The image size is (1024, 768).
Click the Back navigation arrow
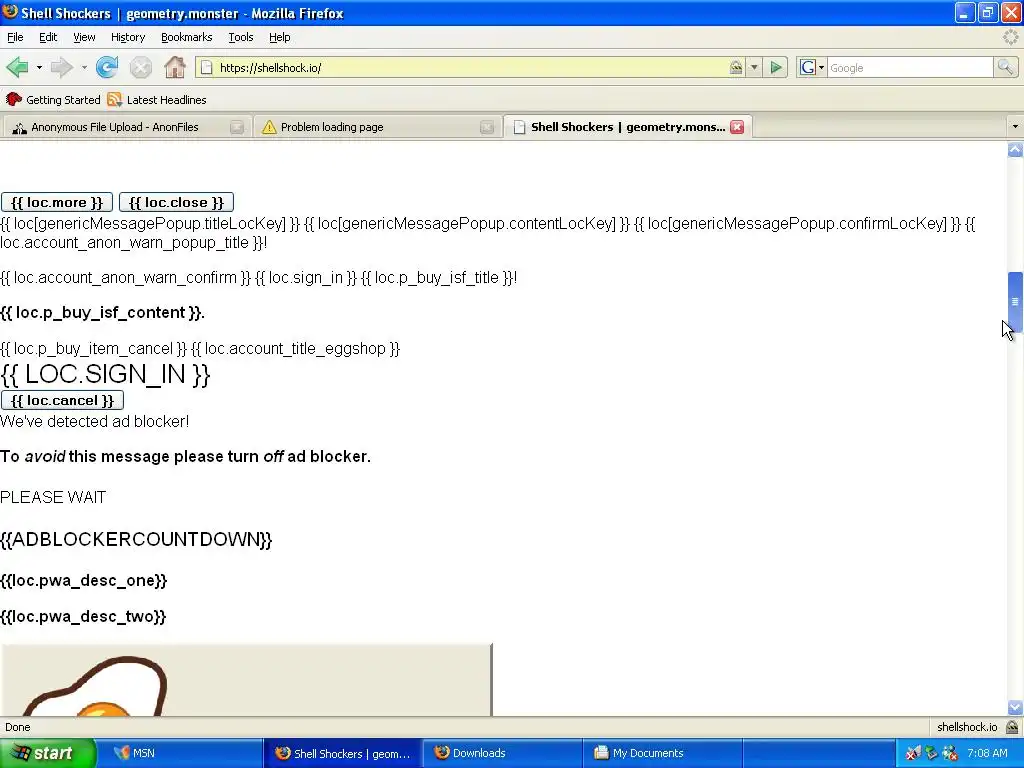[x=17, y=67]
